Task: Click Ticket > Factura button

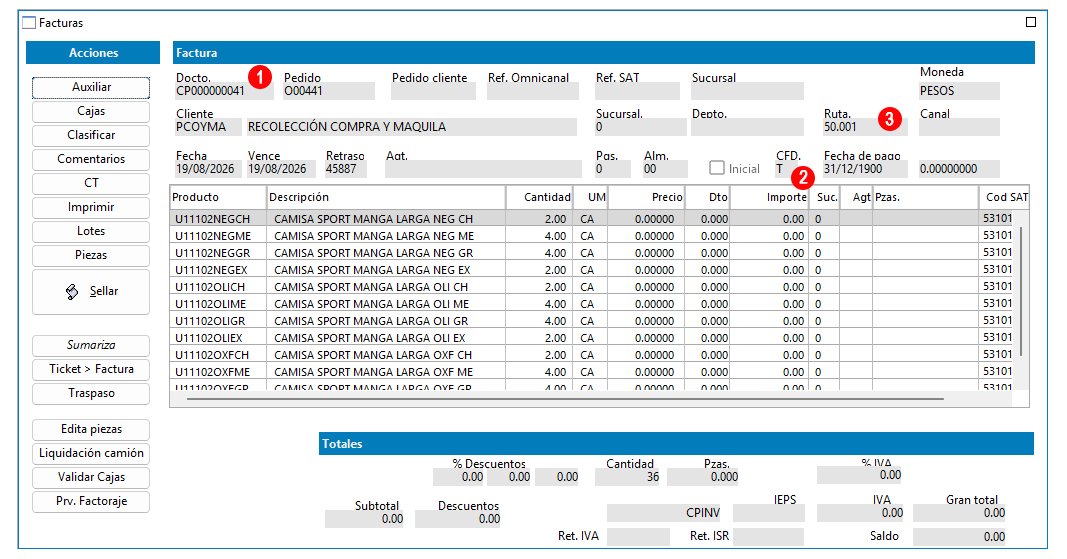Action: click(91, 369)
